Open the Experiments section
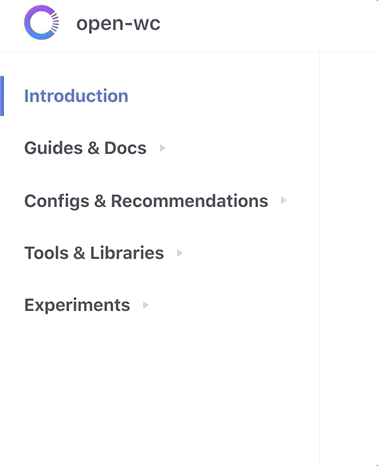The width and height of the screenshot is (378, 466). click(x=77, y=305)
